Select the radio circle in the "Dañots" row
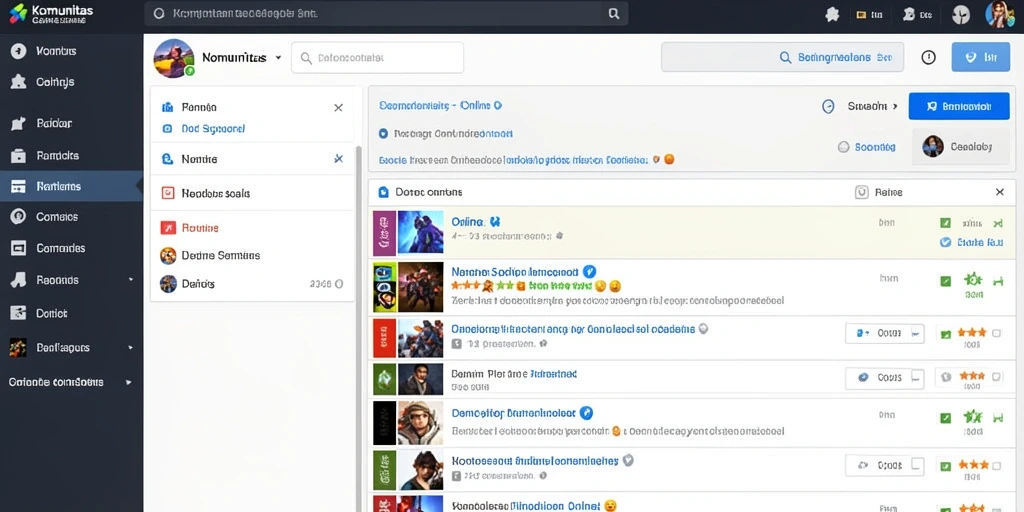 coord(338,284)
